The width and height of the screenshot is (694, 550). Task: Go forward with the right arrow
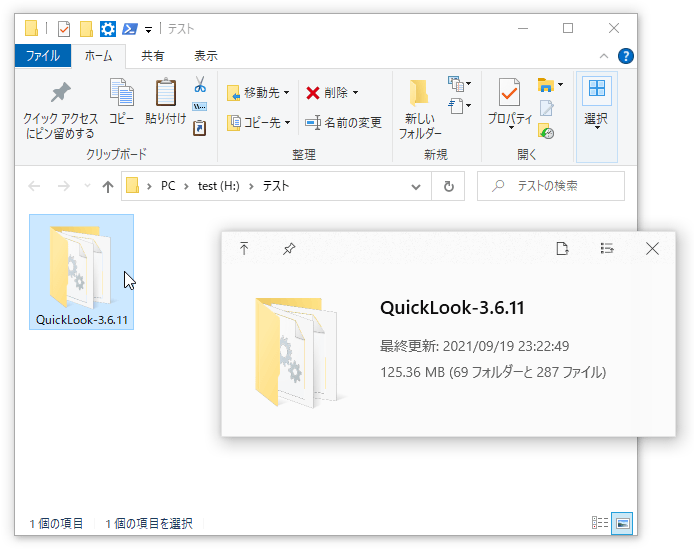click(64, 186)
